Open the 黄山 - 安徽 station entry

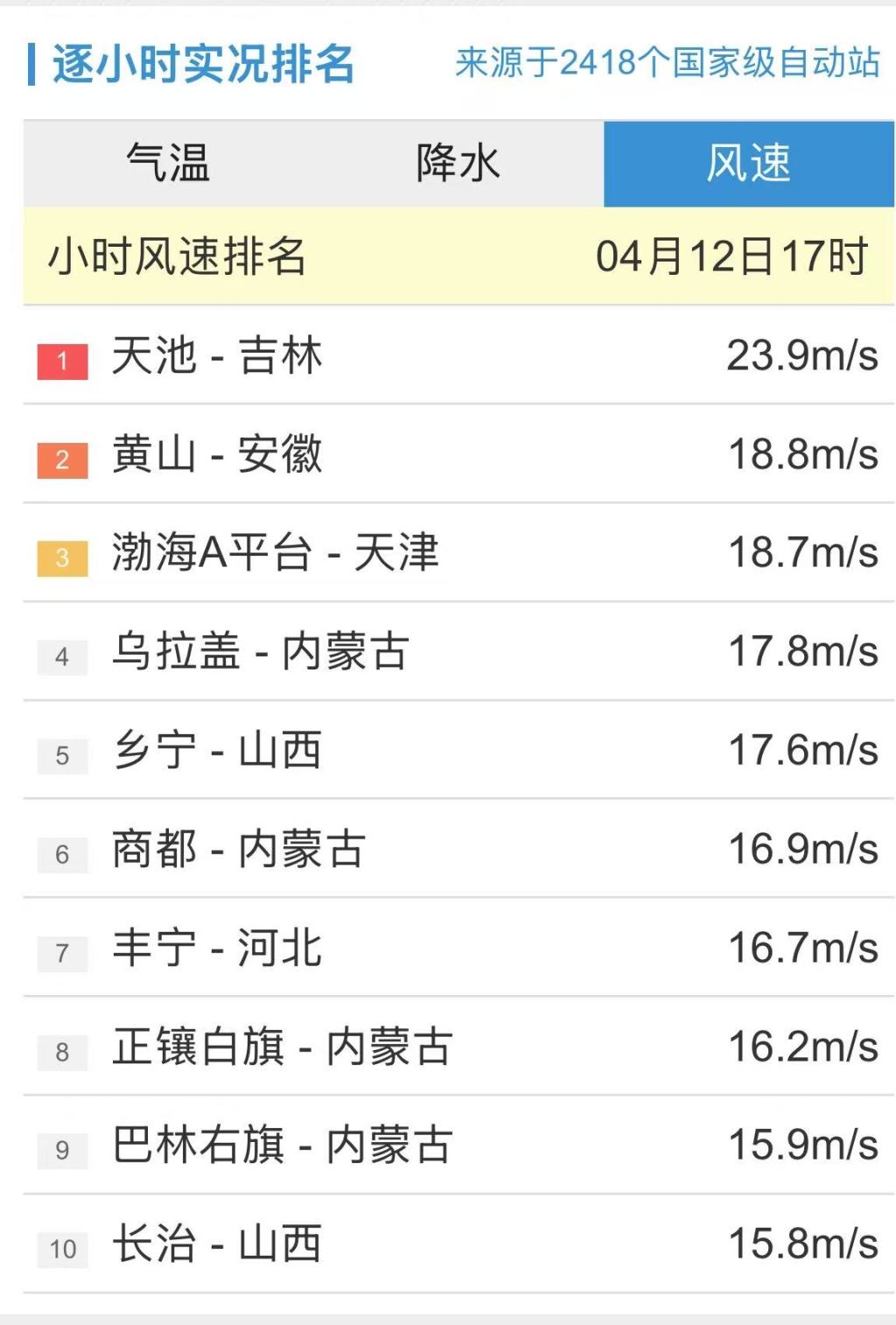pos(458,454)
